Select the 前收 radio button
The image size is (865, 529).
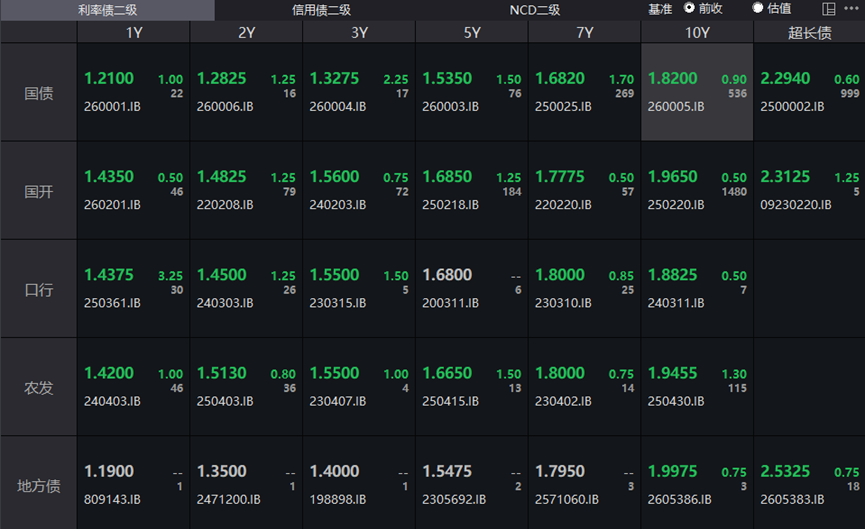(690, 8)
